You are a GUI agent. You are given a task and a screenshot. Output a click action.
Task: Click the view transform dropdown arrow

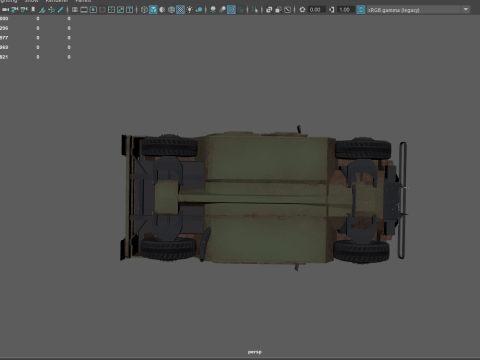click(x=466, y=10)
